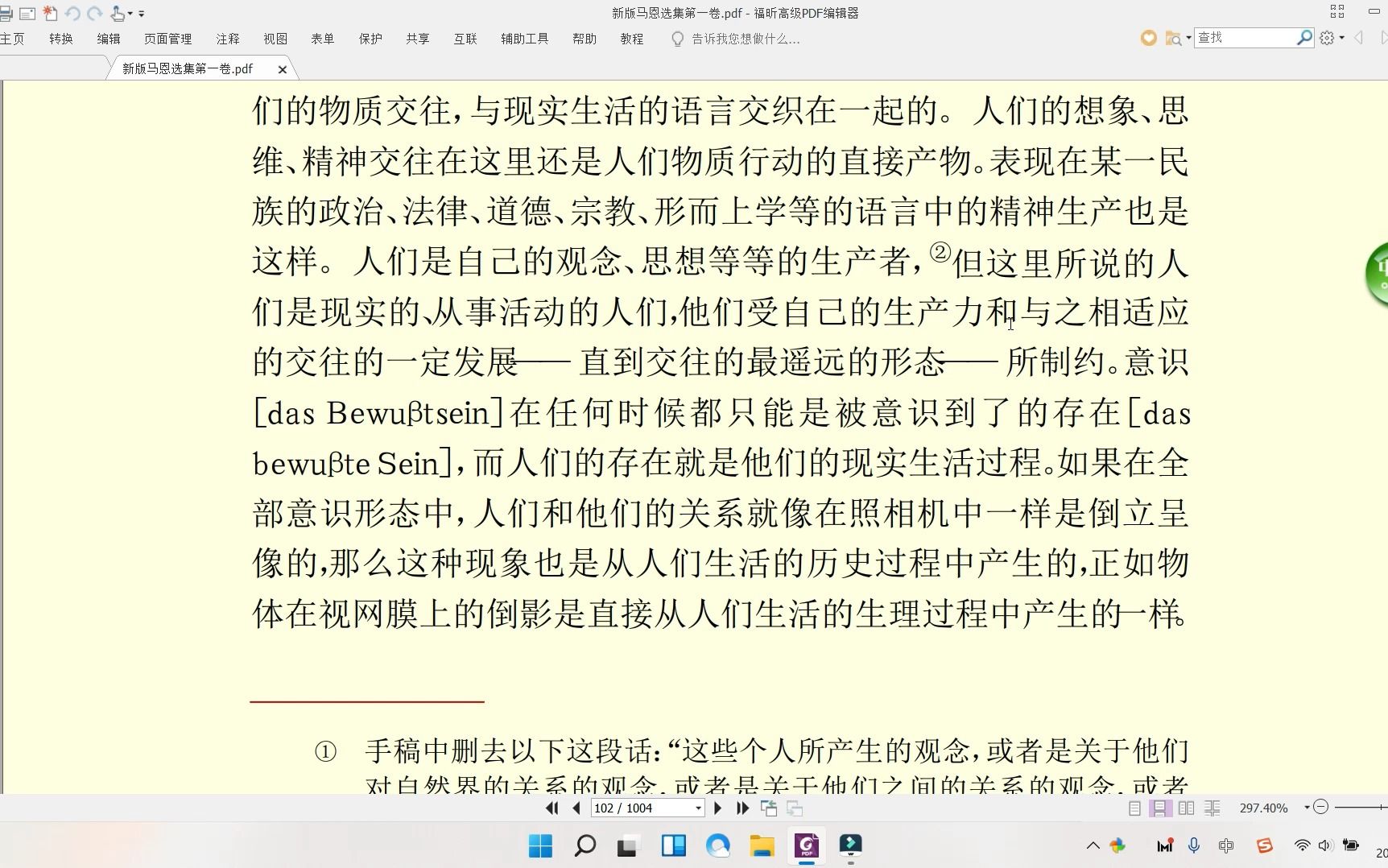
Task: Open the 保护 ribbon tab
Action: coord(370,39)
